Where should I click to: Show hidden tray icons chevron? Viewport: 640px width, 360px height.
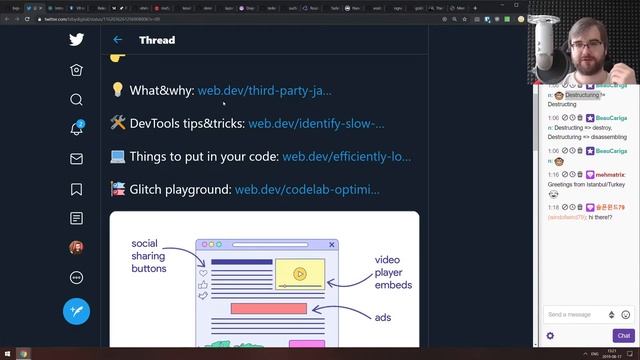point(585,354)
